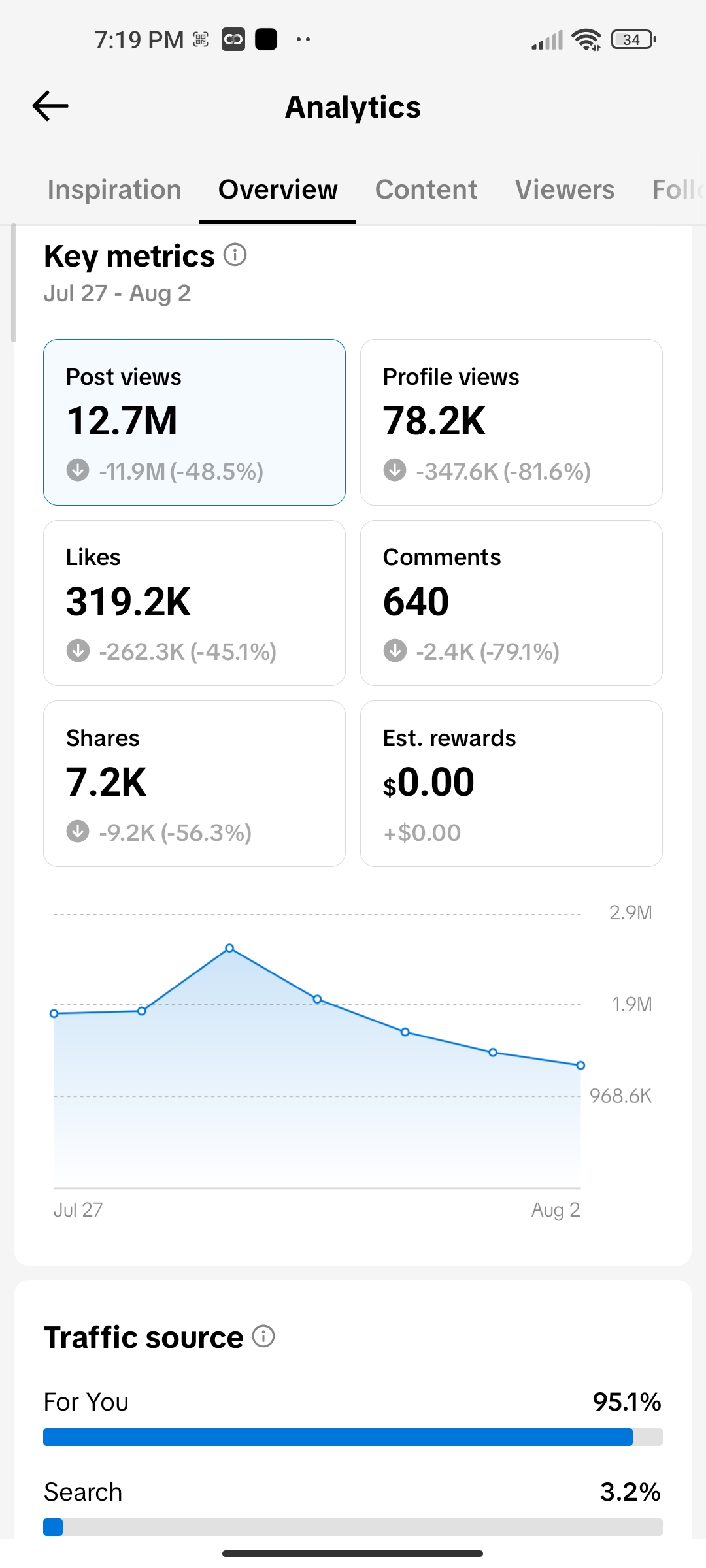
Task: Switch to the Content tab
Action: pos(426,189)
